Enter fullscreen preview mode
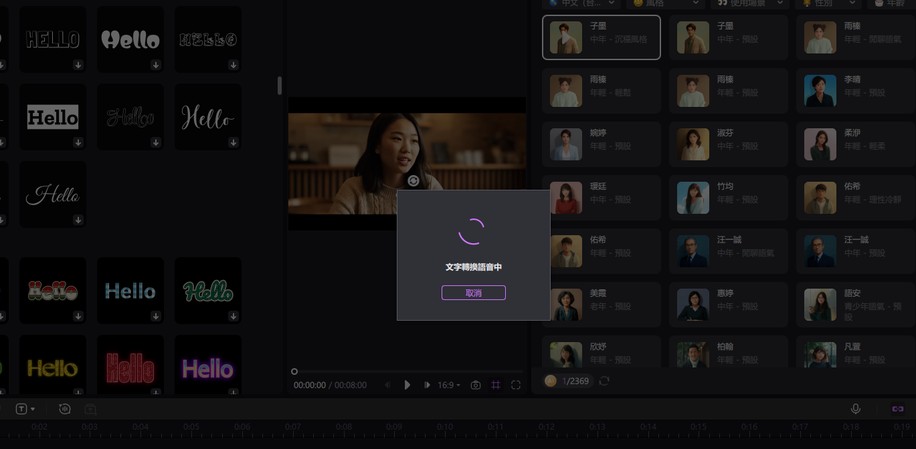 tap(516, 385)
